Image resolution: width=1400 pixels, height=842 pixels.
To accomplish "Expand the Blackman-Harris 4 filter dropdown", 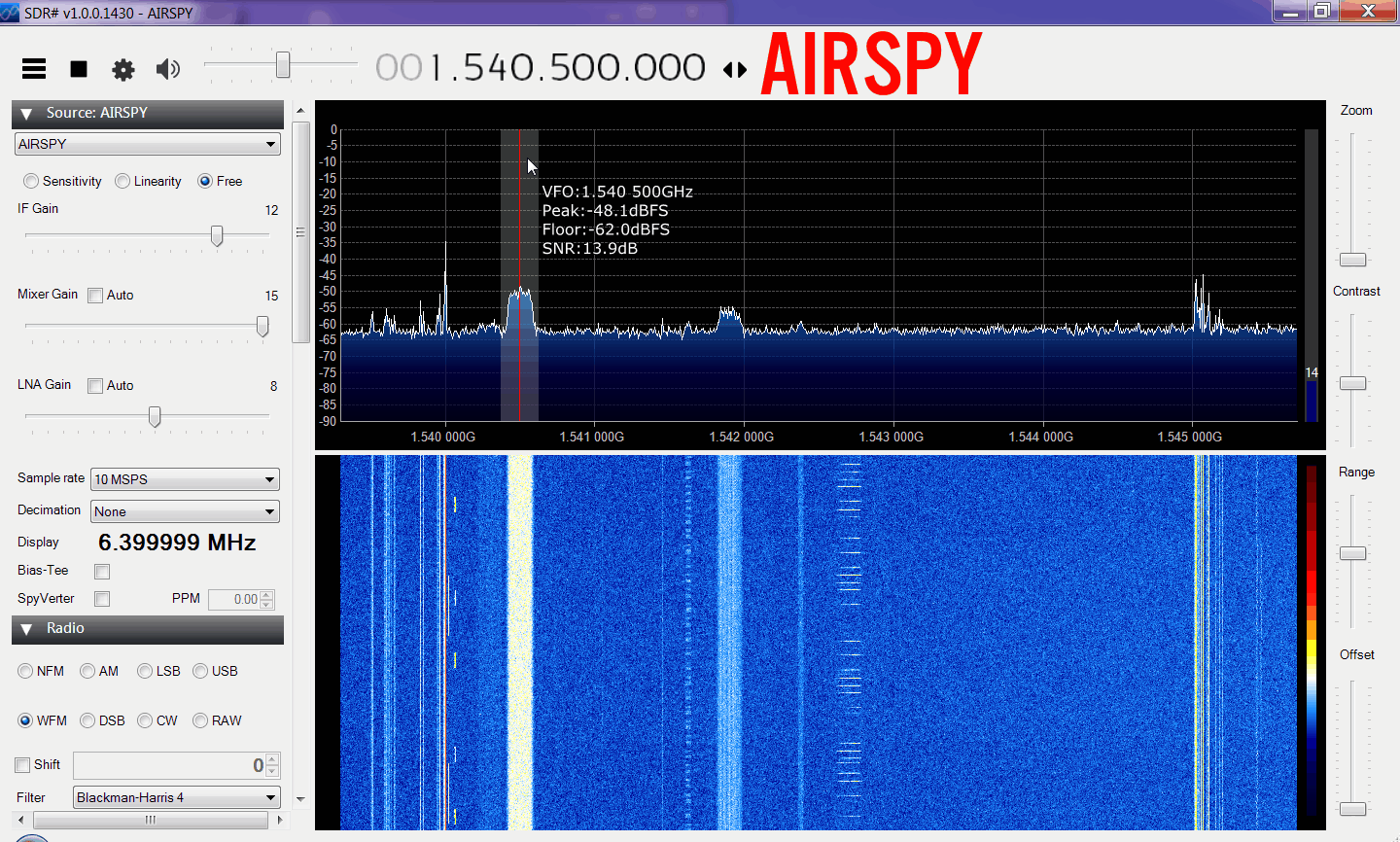I will click(x=177, y=797).
